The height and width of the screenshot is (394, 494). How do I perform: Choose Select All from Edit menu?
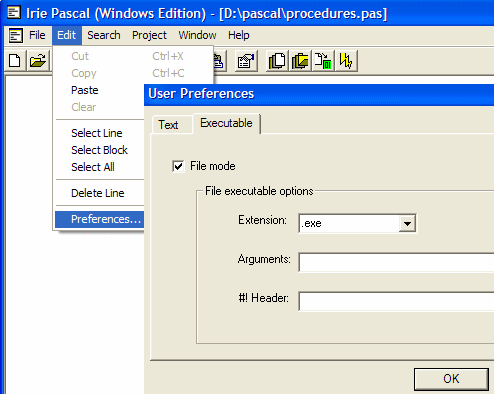[93, 167]
